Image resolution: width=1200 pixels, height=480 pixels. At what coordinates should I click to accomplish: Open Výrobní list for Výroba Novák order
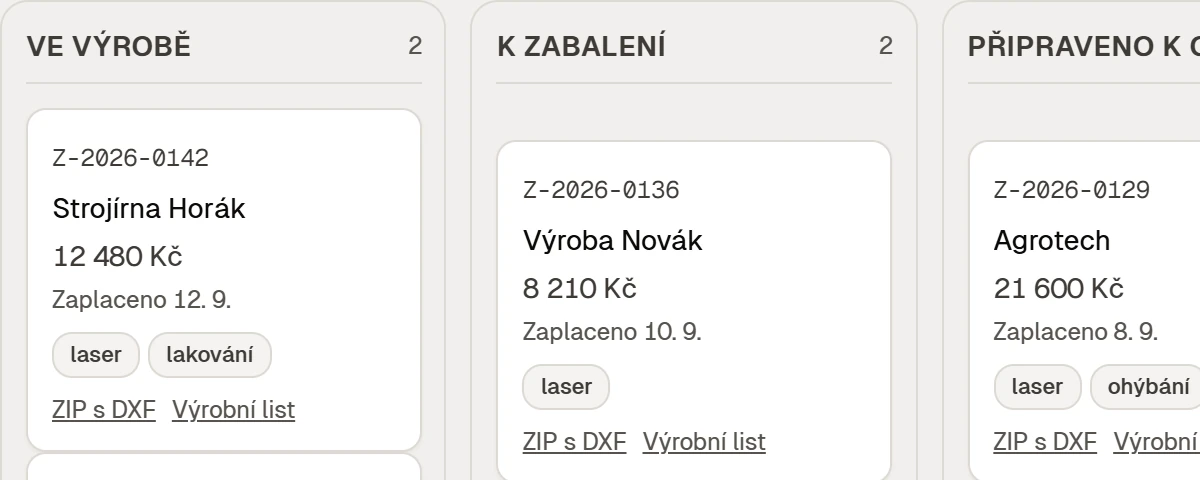pyautogui.click(x=704, y=441)
